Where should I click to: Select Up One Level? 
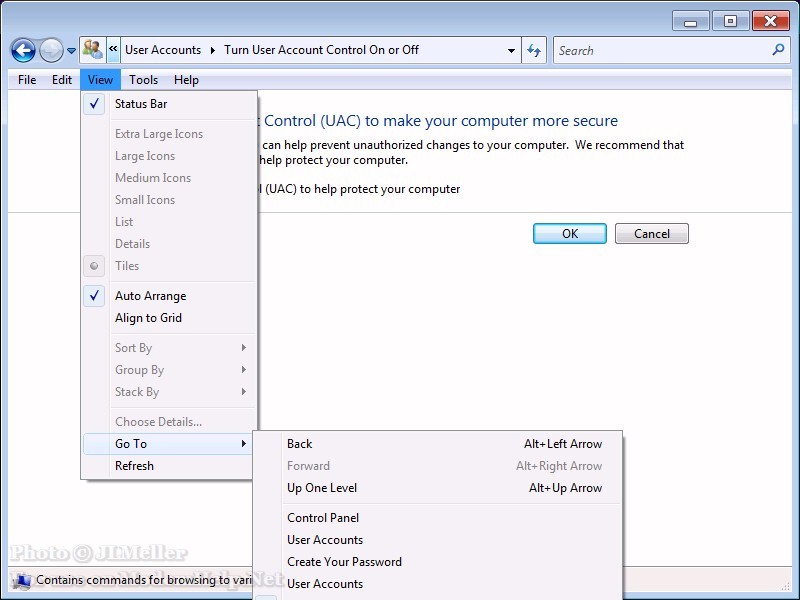[x=438, y=488]
